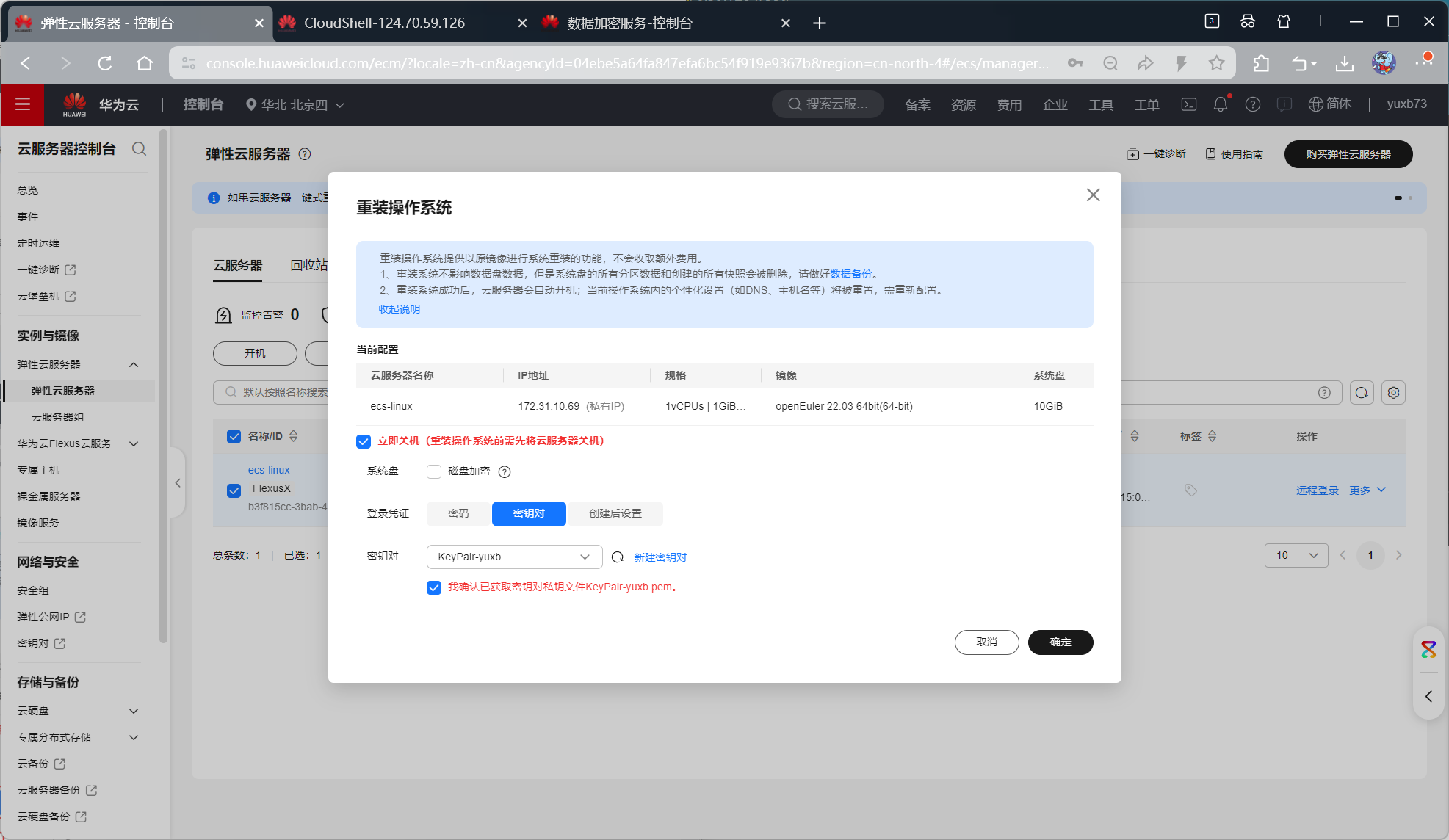Open the KeyPair-yuxb dropdown
This screenshot has height=840, width=1449.
pos(514,557)
